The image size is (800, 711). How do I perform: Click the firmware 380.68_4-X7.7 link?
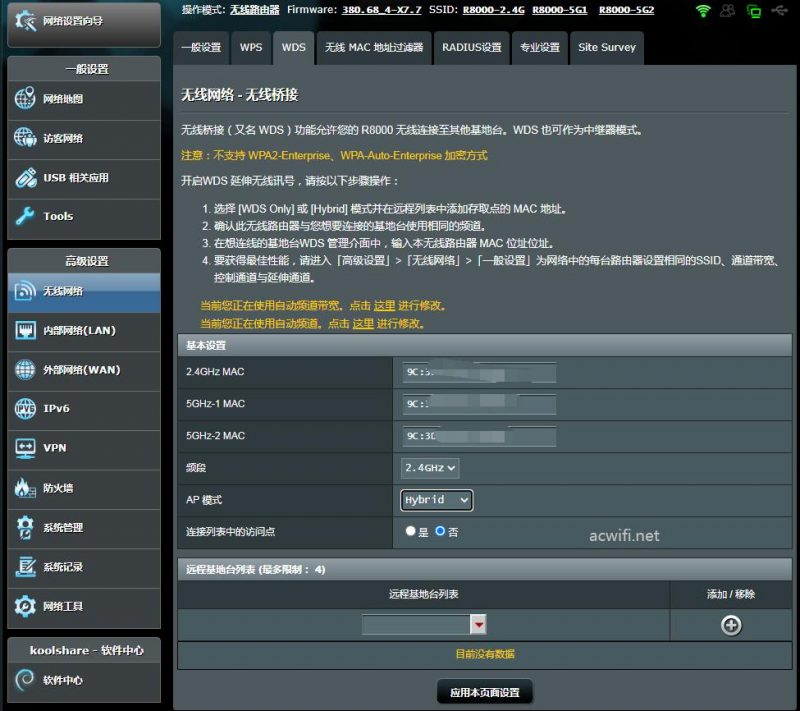coord(382,10)
